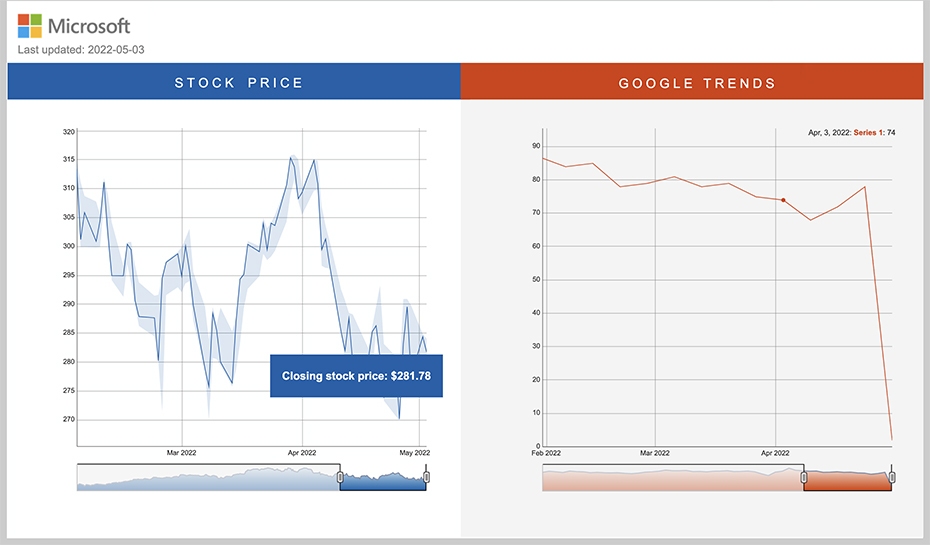This screenshot has width=930, height=545.
Task: Grab the left handle of stock range selector
Action: (x=340, y=477)
